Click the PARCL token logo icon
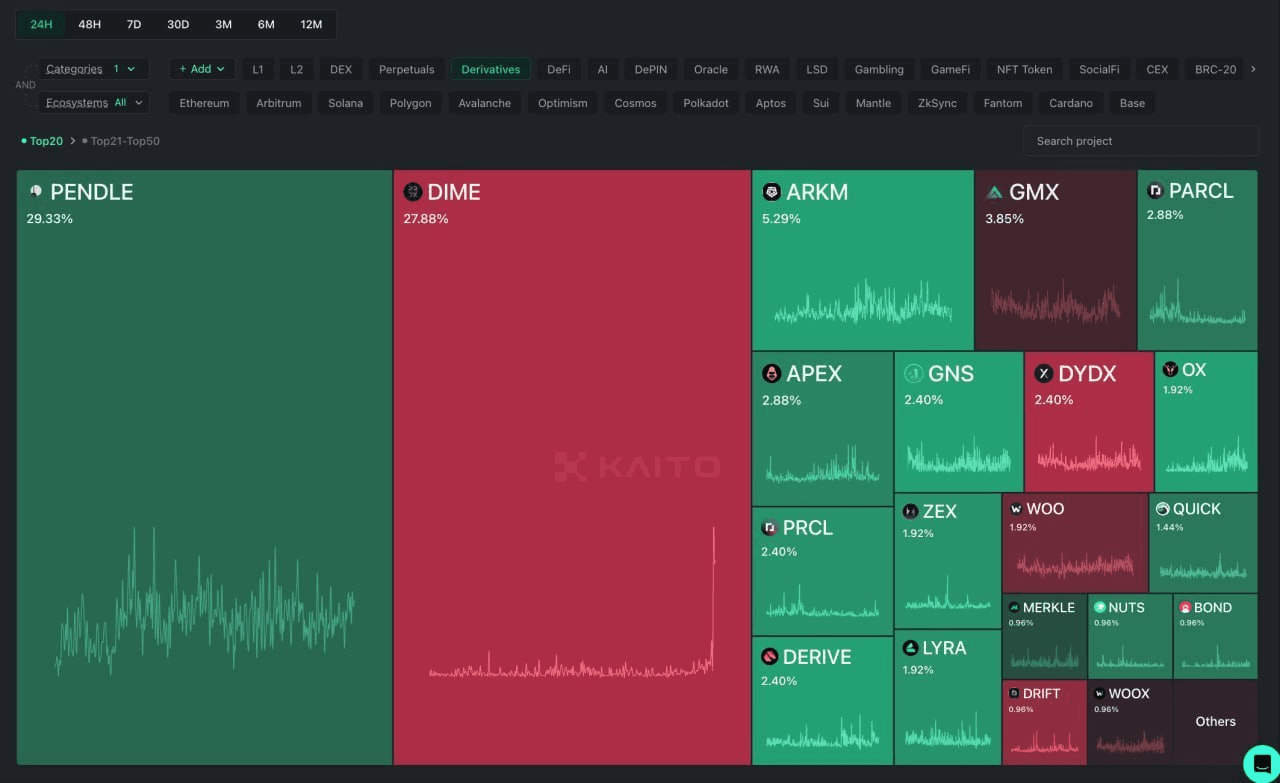 1155,190
